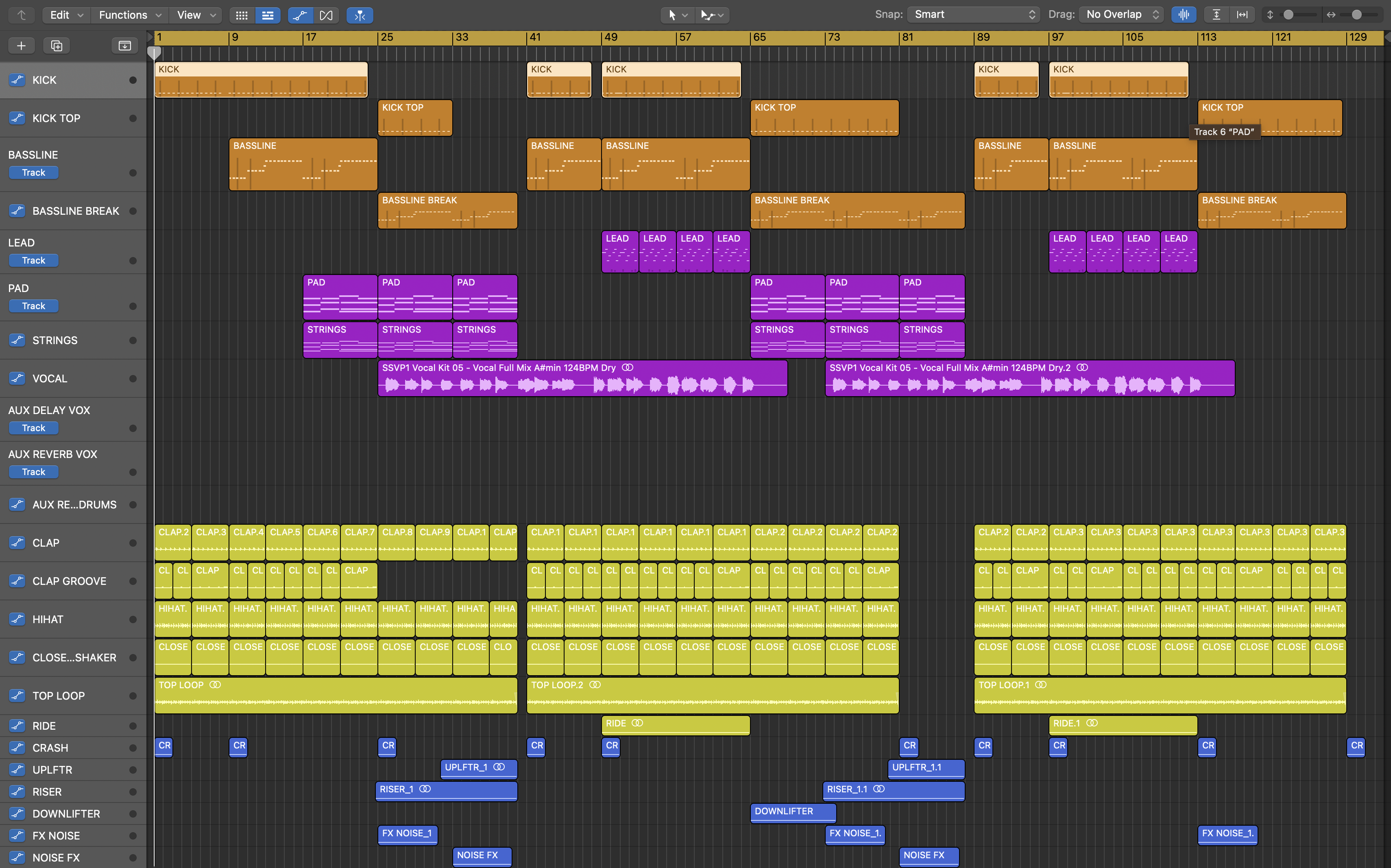The width and height of the screenshot is (1391, 868).
Task: Click the horizontal auto zoom button
Action: (x=1242, y=15)
